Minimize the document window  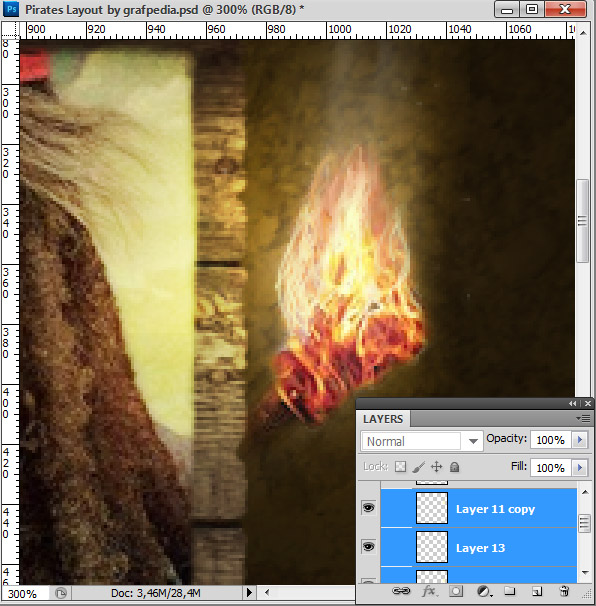click(507, 9)
